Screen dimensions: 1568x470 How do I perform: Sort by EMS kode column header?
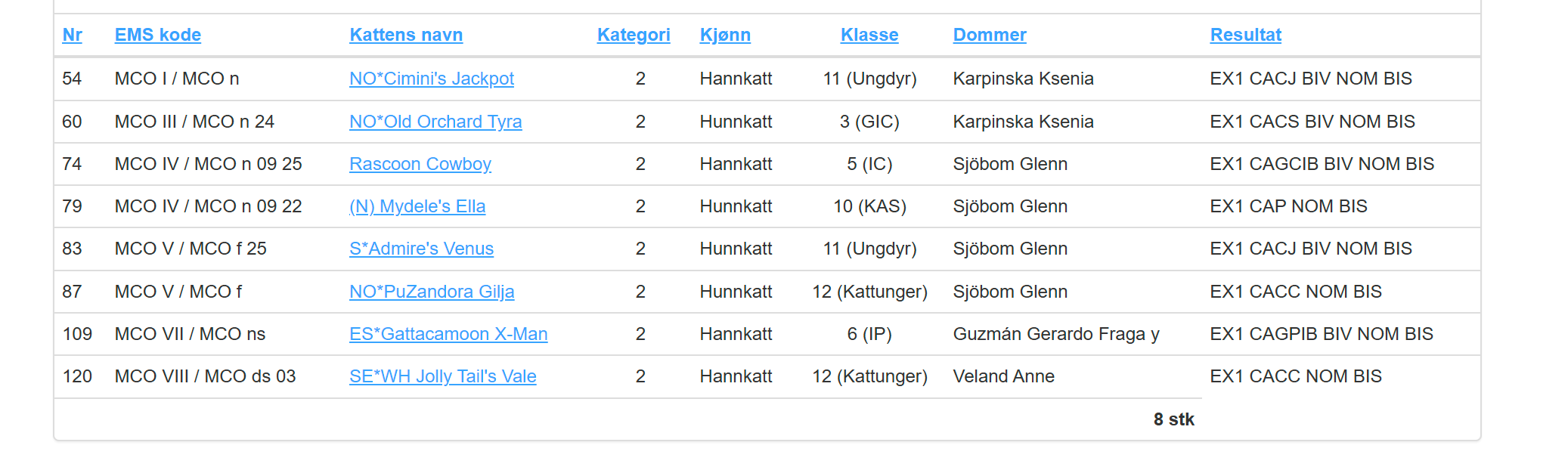pyautogui.click(x=157, y=35)
